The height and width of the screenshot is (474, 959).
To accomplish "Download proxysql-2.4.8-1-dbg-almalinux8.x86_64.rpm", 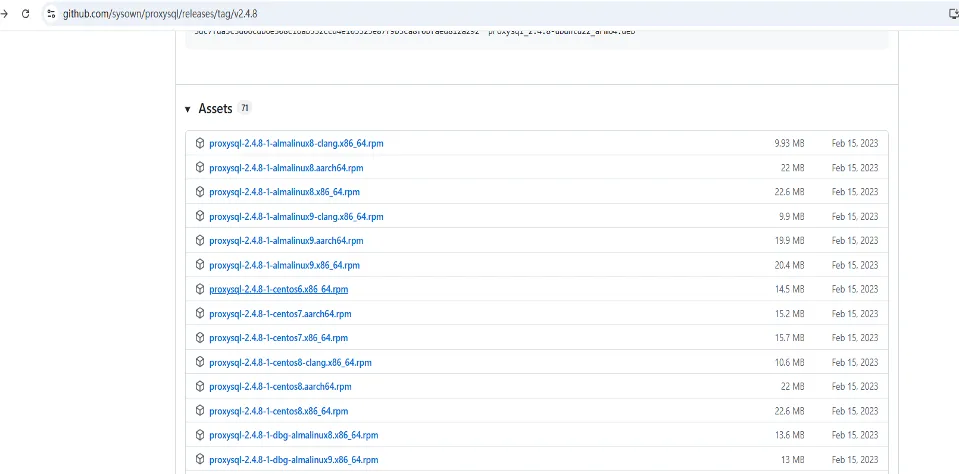I will (294, 435).
